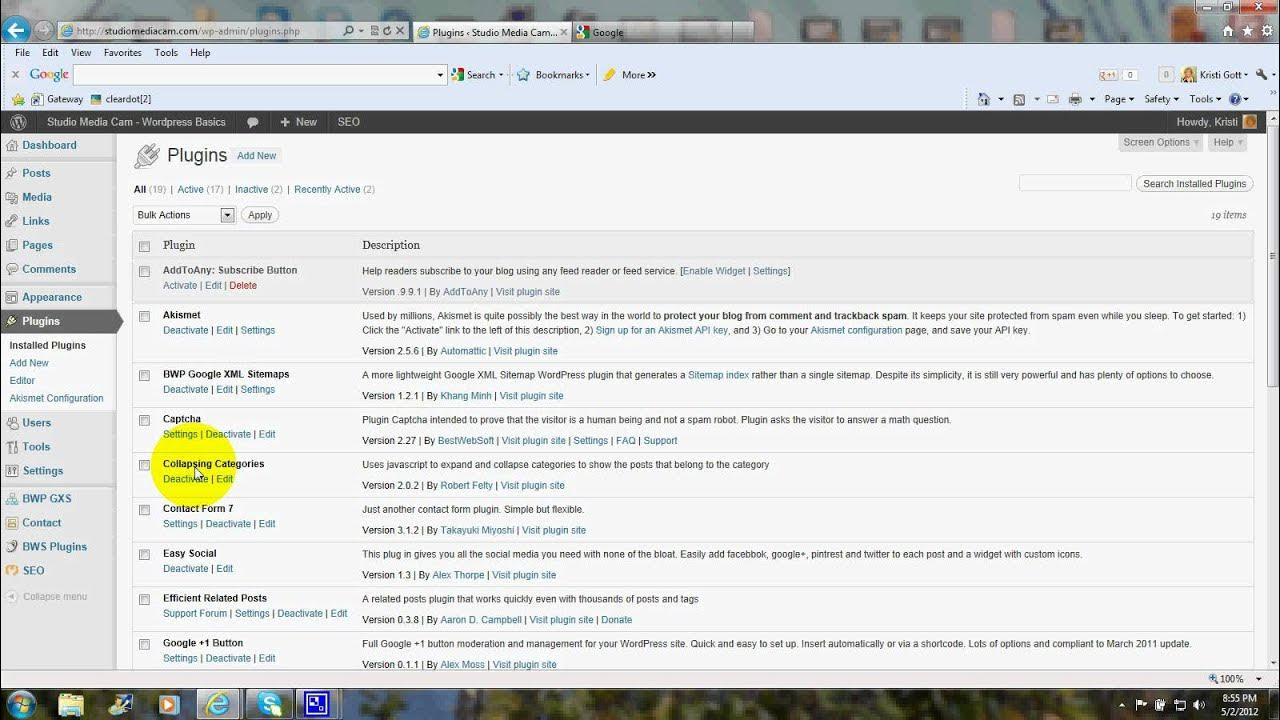Click the BWS Plugins sidebar icon
Viewport: 1280px width, 720px height.
[12, 547]
